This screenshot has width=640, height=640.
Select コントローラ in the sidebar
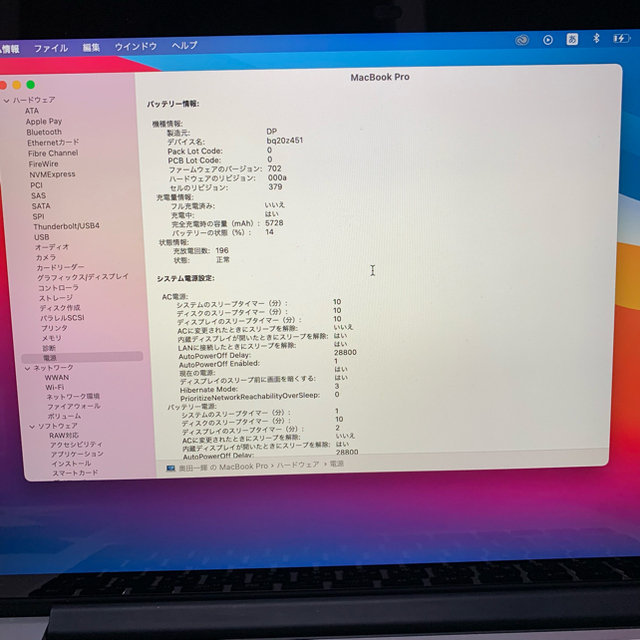(x=58, y=288)
